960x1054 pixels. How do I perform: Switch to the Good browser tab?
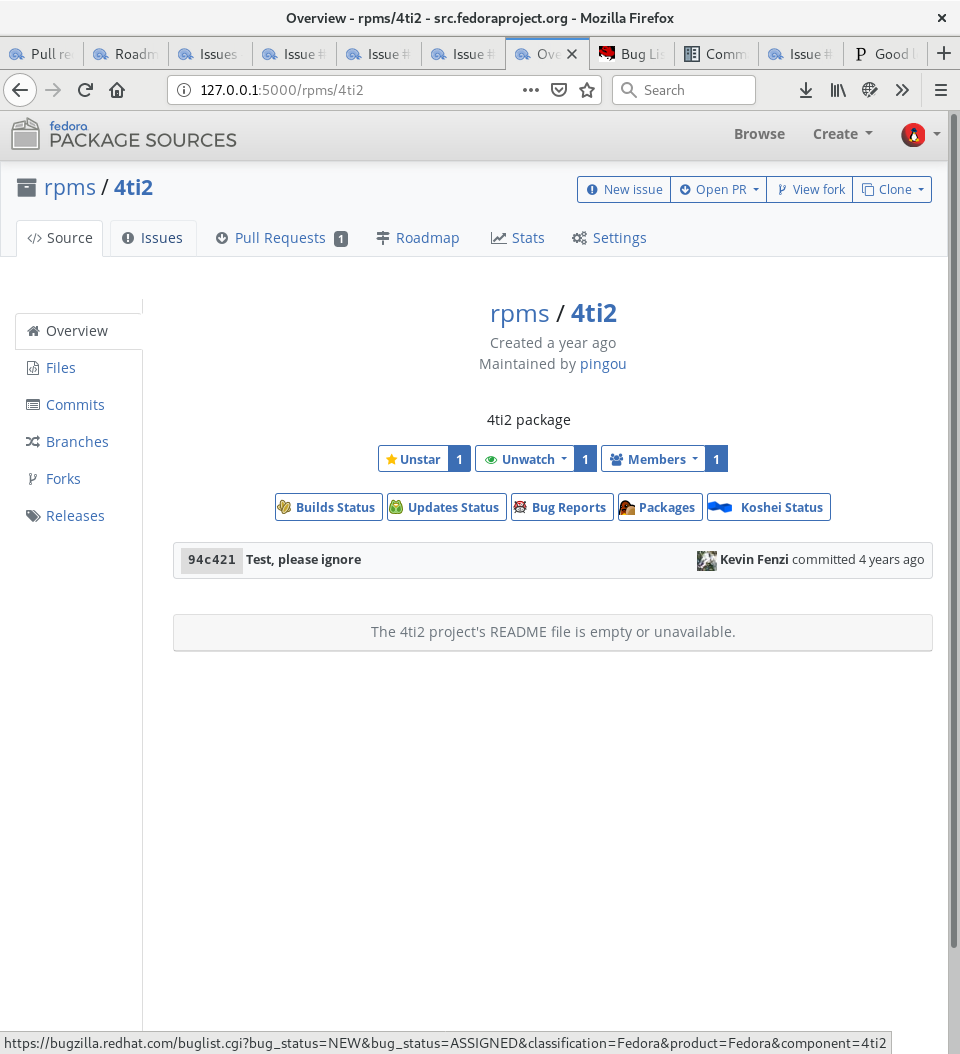click(885, 54)
